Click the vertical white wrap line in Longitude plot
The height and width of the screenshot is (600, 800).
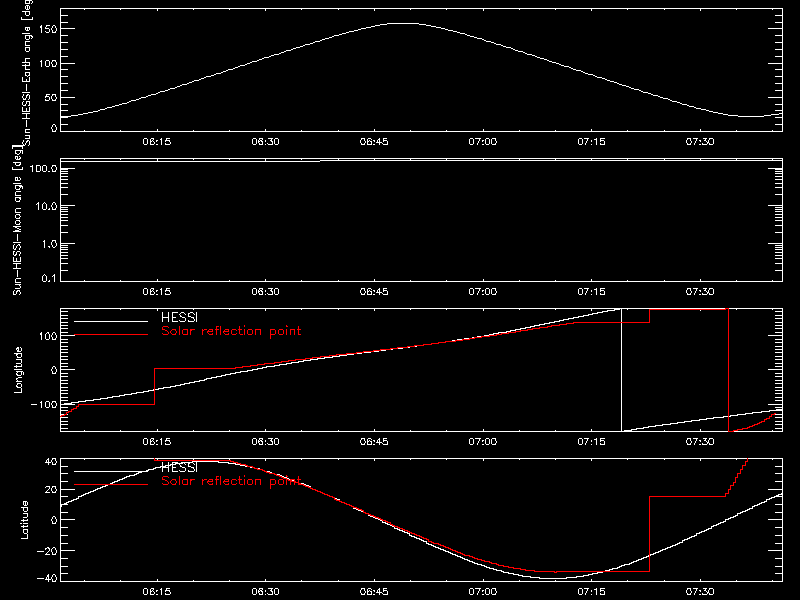coord(621,370)
